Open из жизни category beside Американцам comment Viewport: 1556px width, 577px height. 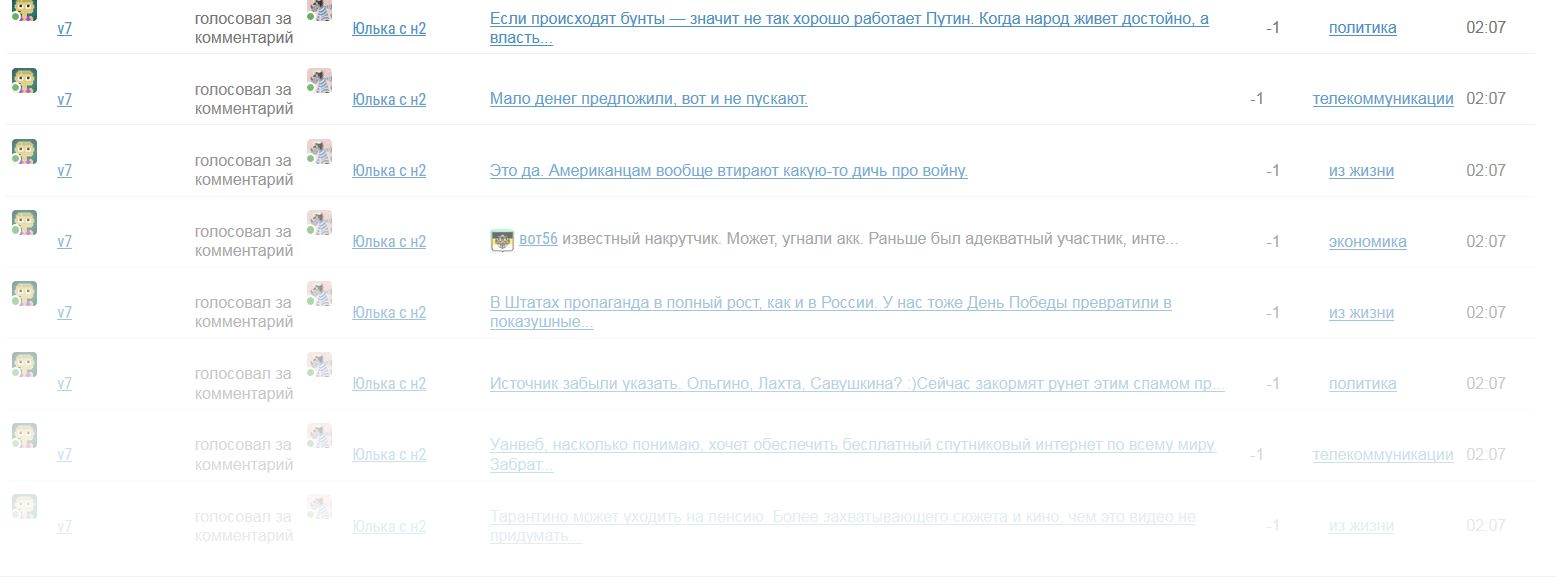point(1361,170)
